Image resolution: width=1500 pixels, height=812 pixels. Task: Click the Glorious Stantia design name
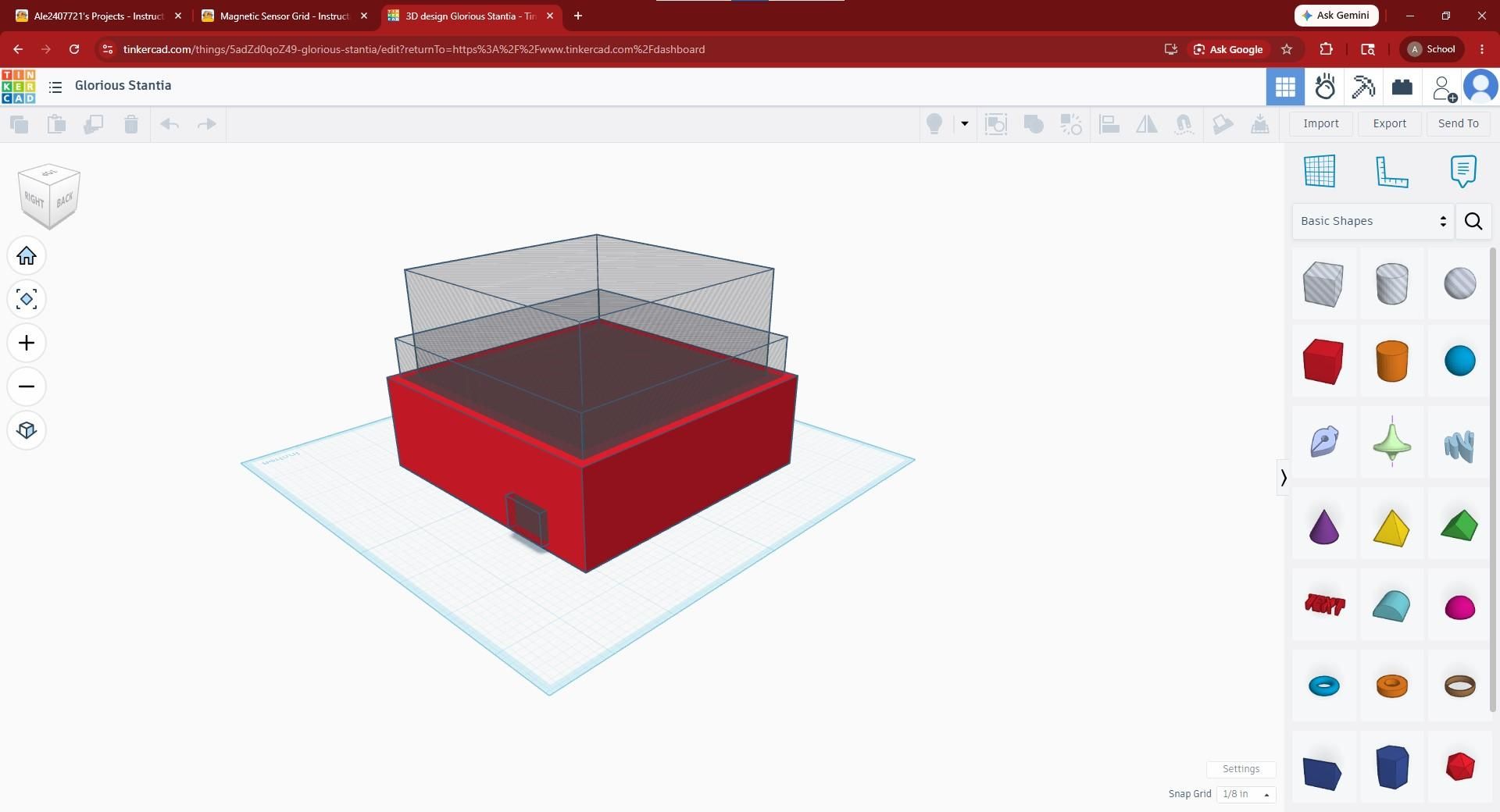click(123, 86)
